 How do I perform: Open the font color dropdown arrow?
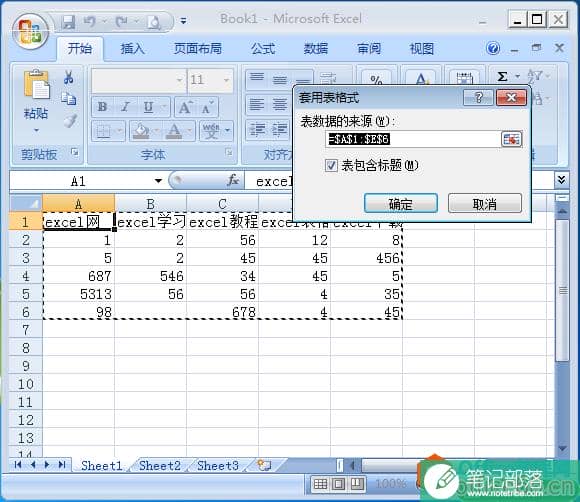[189, 131]
